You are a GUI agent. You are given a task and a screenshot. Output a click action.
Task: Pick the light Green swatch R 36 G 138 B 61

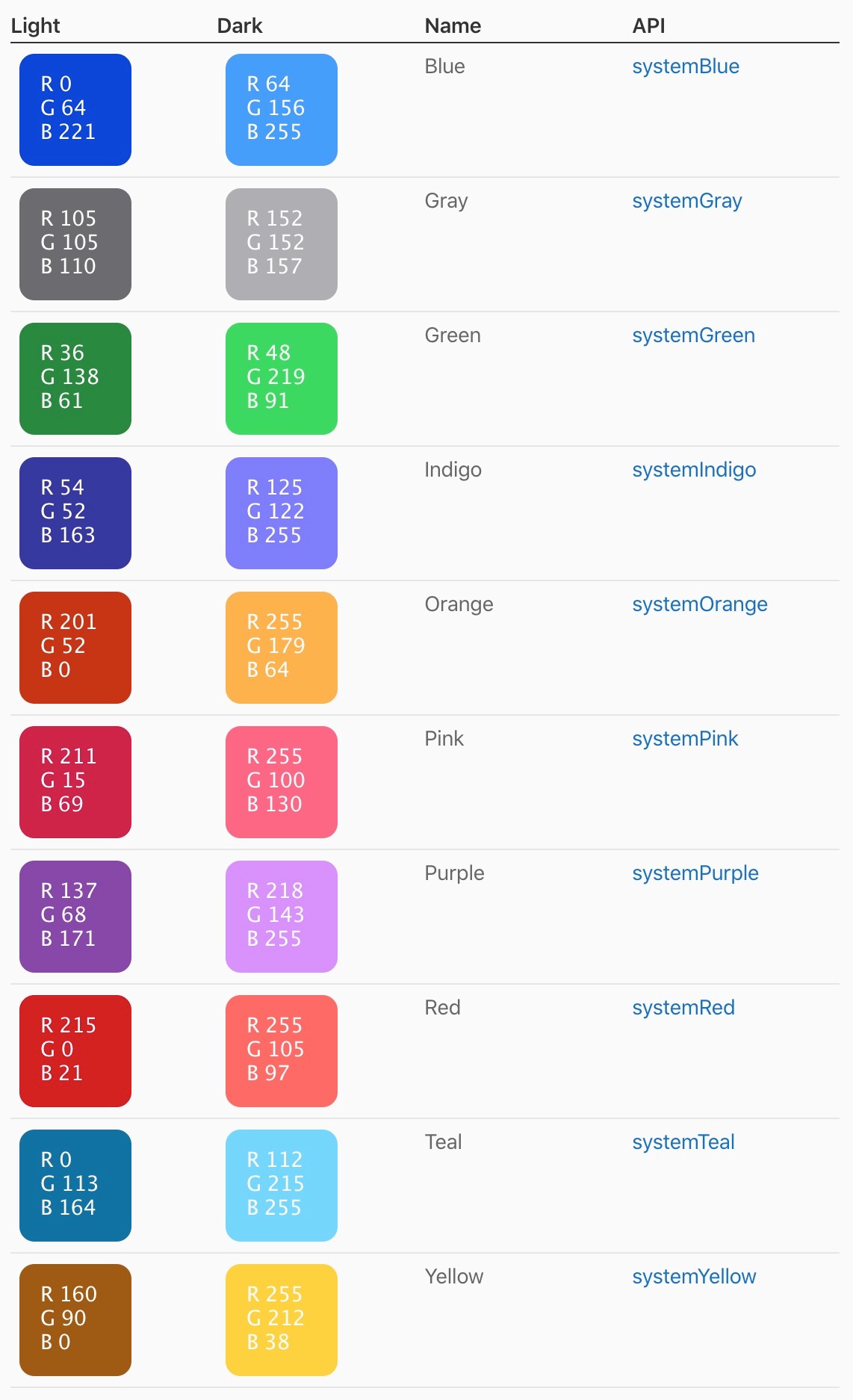(x=75, y=379)
